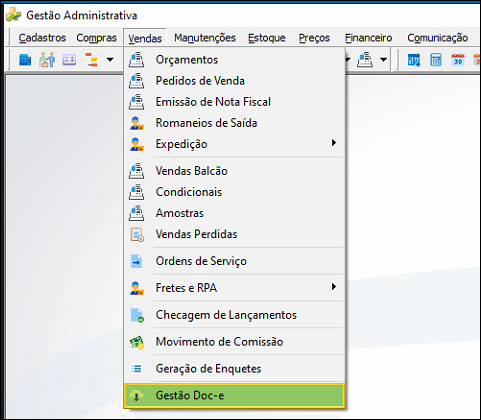481x420 pixels.
Task: Open Vendas Perdidas
Action: 234,234
